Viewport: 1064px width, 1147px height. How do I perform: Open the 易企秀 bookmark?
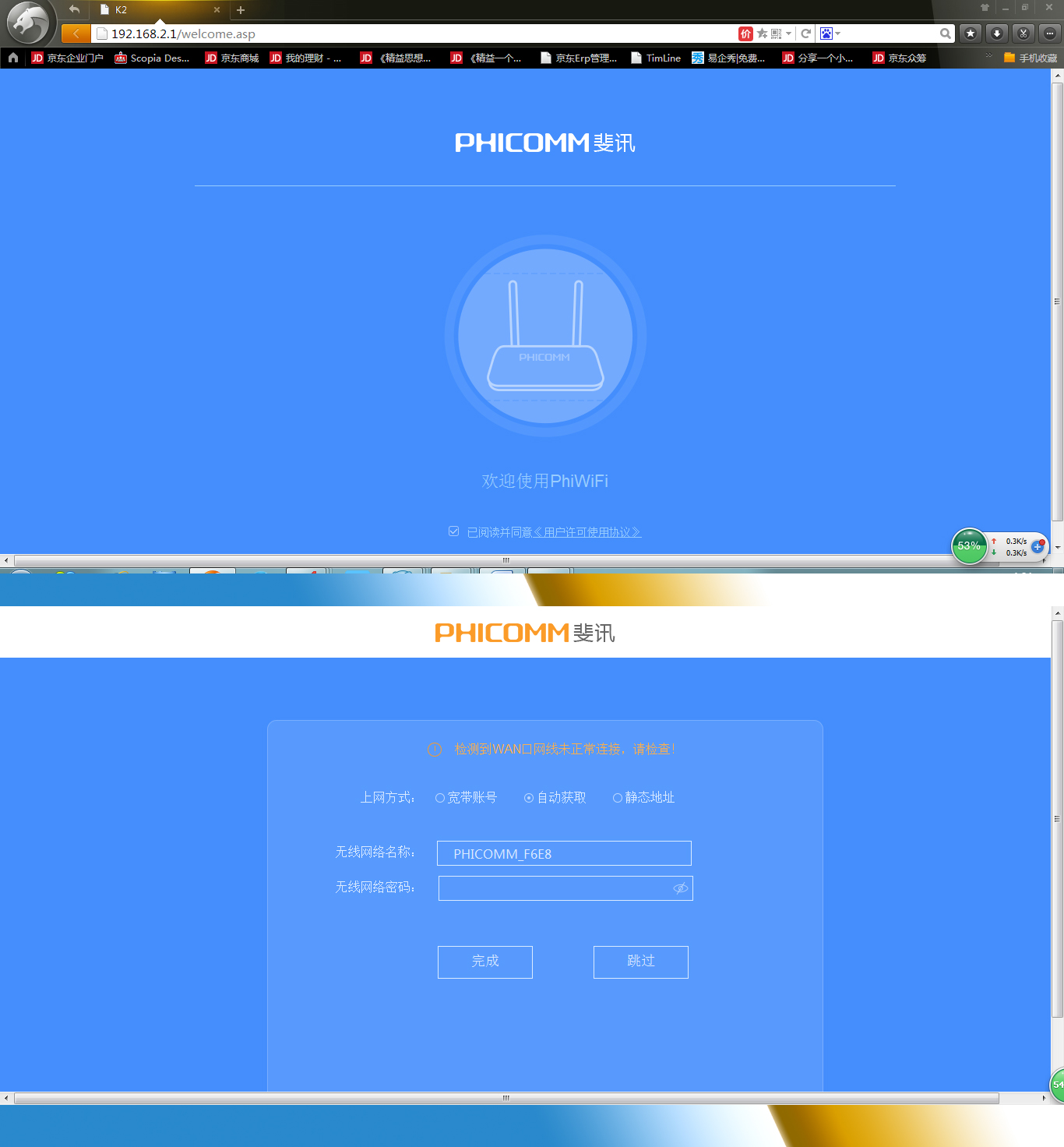728,58
